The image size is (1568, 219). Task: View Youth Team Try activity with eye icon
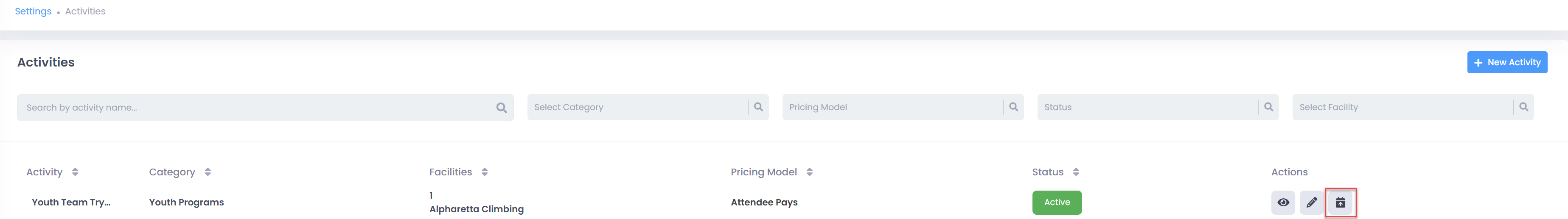1282,202
